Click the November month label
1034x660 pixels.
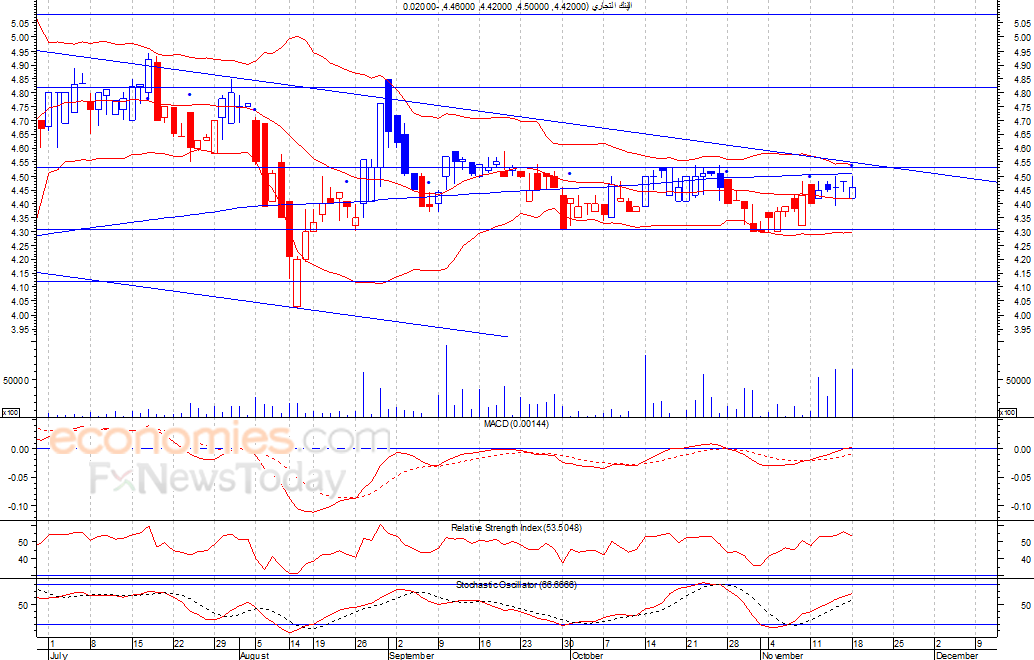pos(783,655)
